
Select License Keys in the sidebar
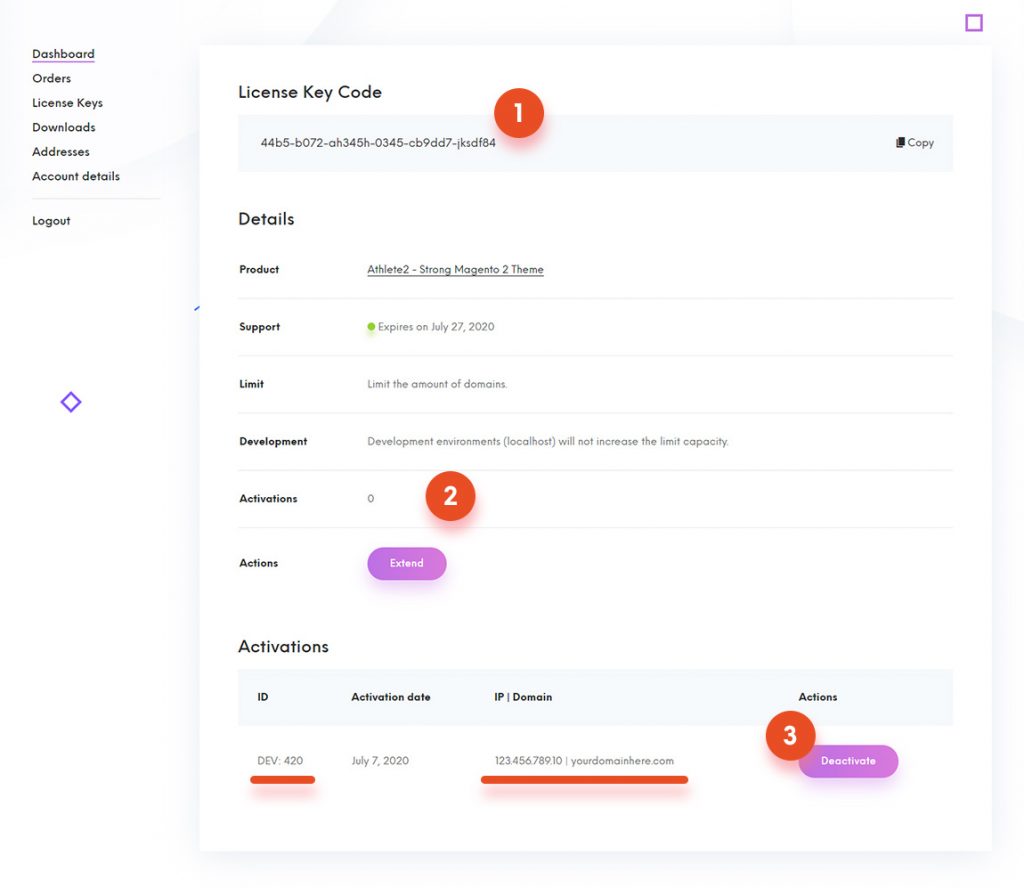point(67,102)
